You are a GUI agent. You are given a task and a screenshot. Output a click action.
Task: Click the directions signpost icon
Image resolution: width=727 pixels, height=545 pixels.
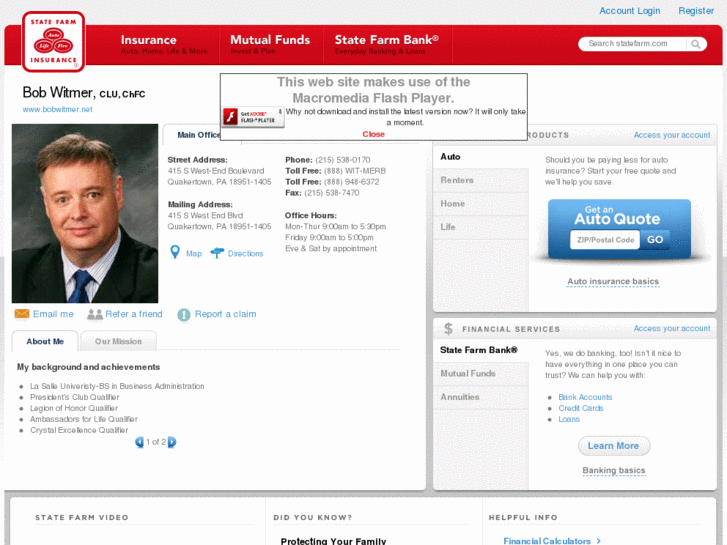coord(217,253)
